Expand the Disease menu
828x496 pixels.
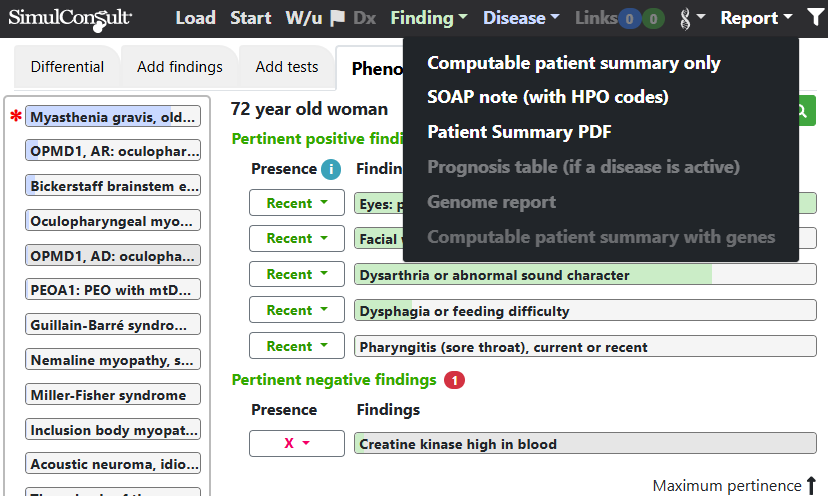pyautogui.click(x=521, y=18)
